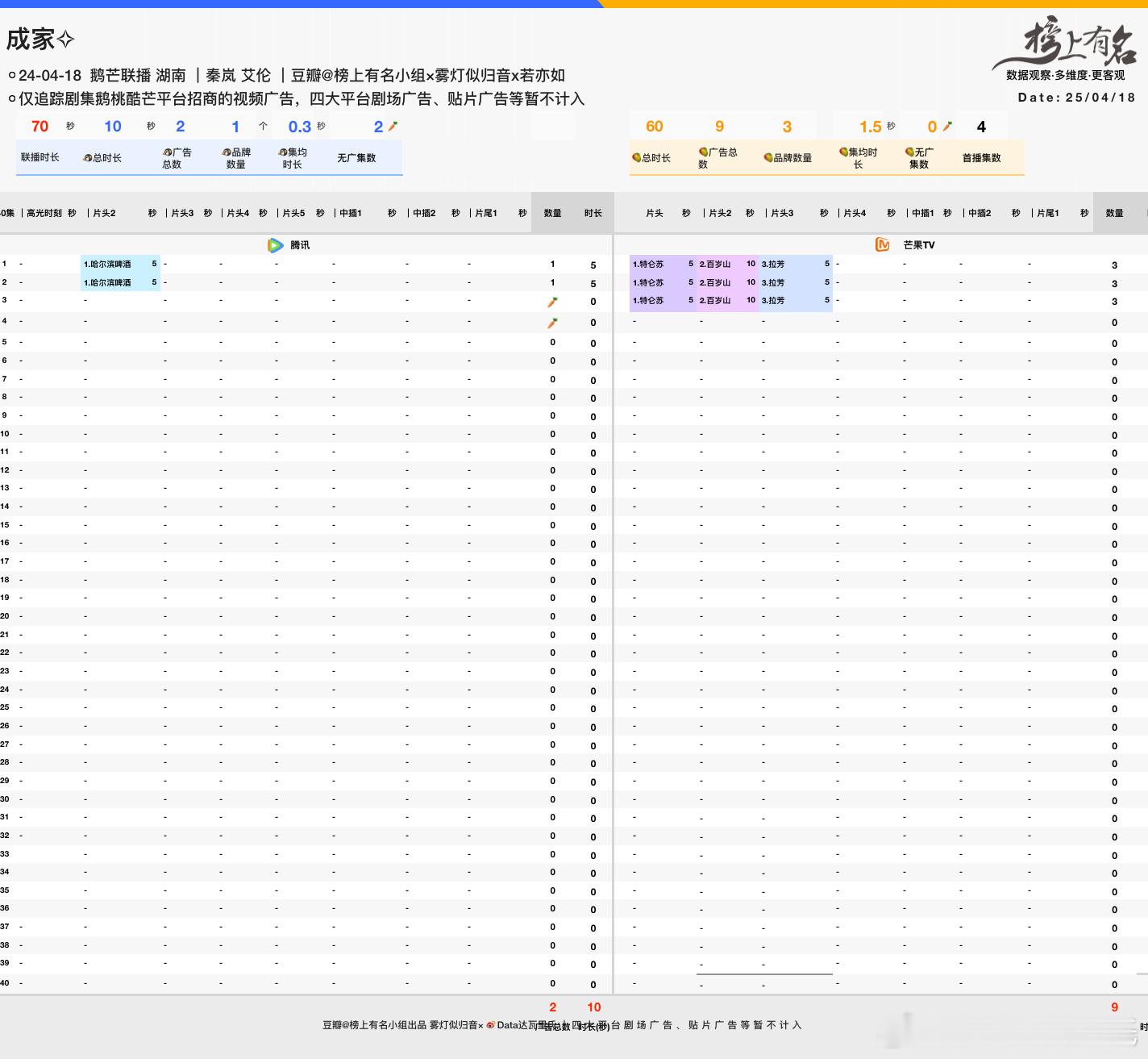This screenshot has width=1148, height=1059.
Task: Click the 芒果TV platform label
Action: click(919, 245)
